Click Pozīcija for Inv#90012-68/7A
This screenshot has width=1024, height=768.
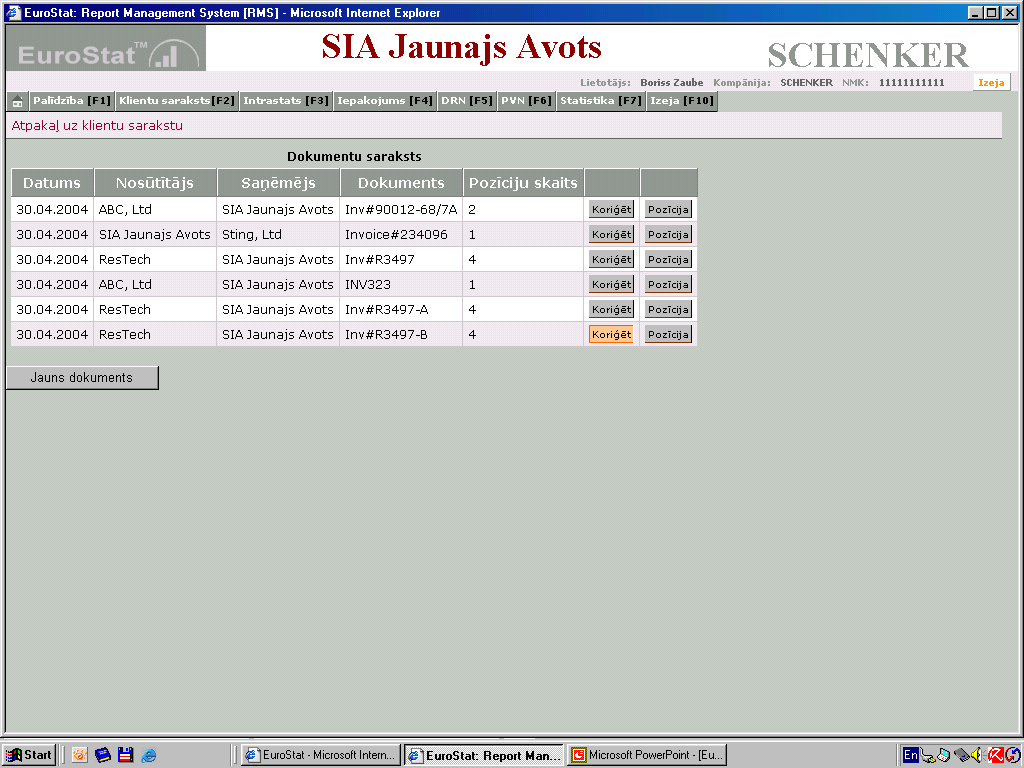click(x=668, y=210)
